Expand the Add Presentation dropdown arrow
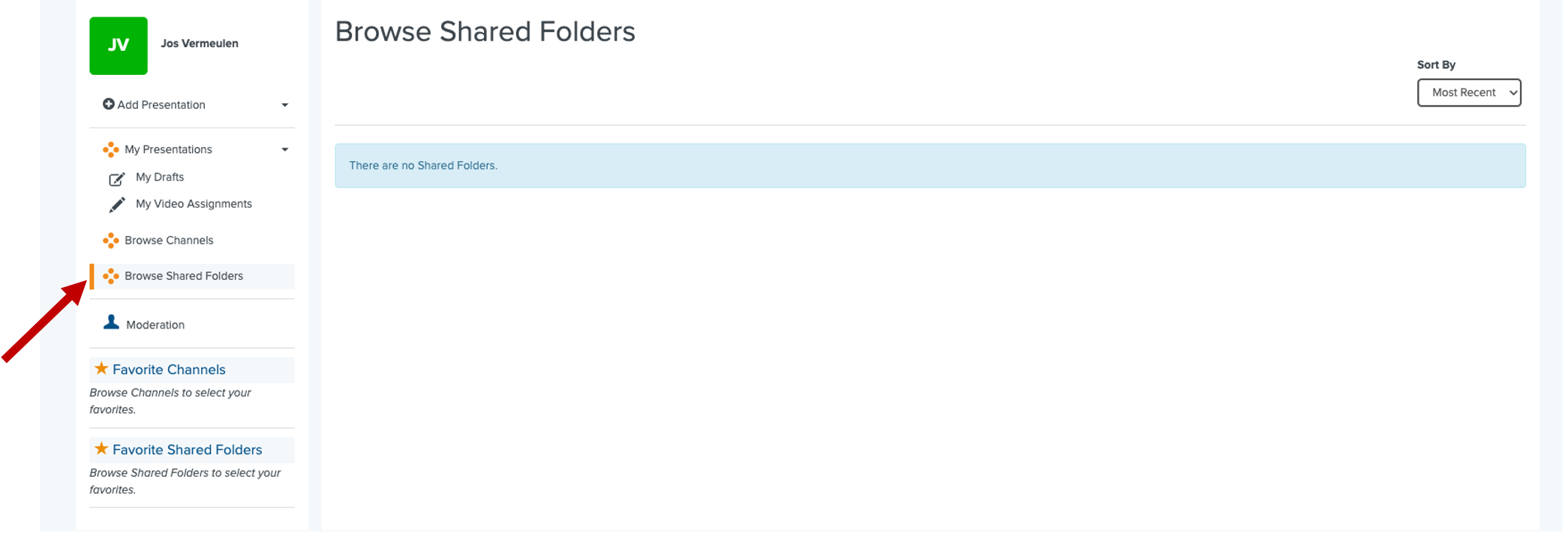 point(285,105)
